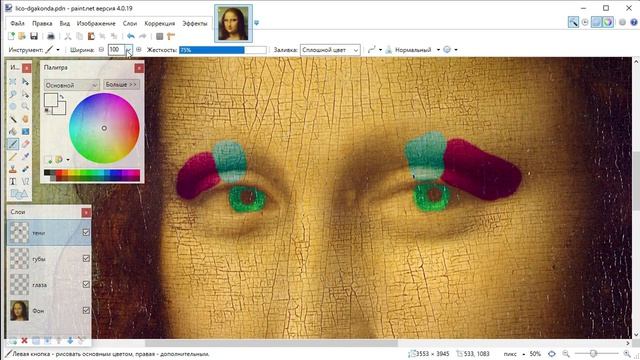Select the Recolor tool

[x=25, y=169]
